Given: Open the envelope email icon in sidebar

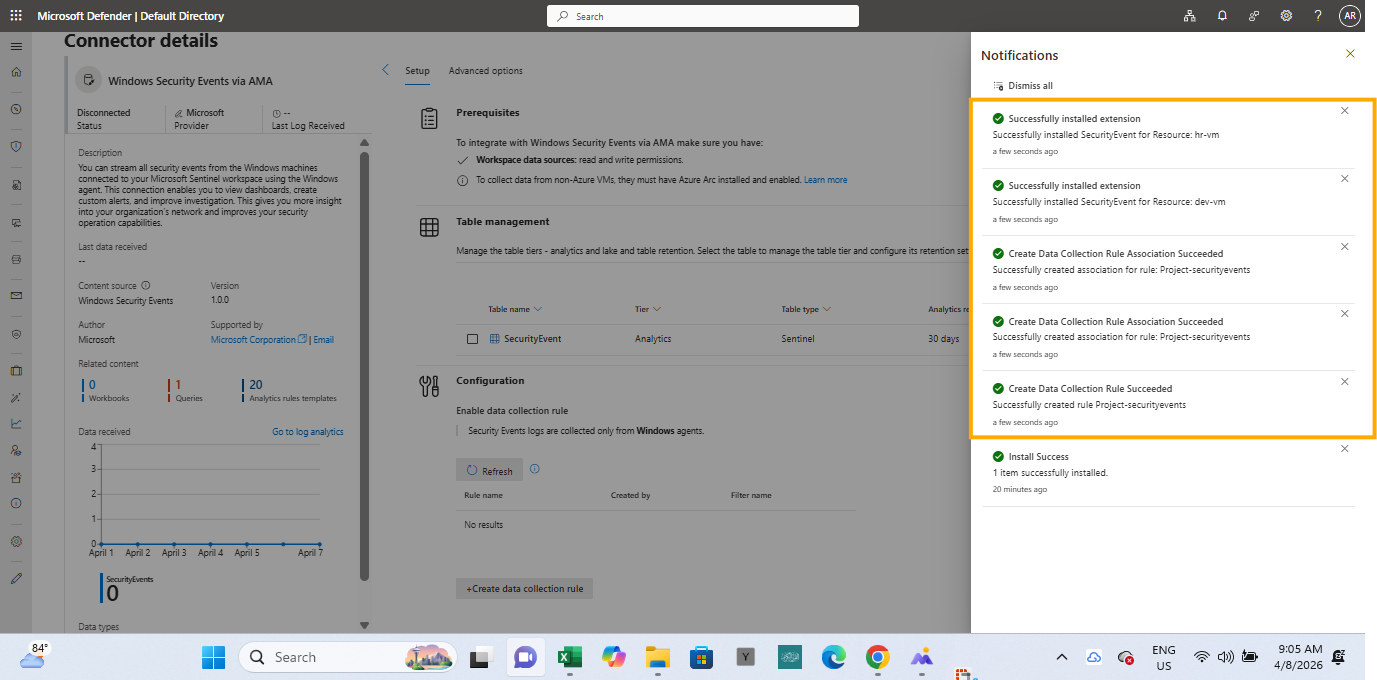Looking at the screenshot, I should (16, 296).
